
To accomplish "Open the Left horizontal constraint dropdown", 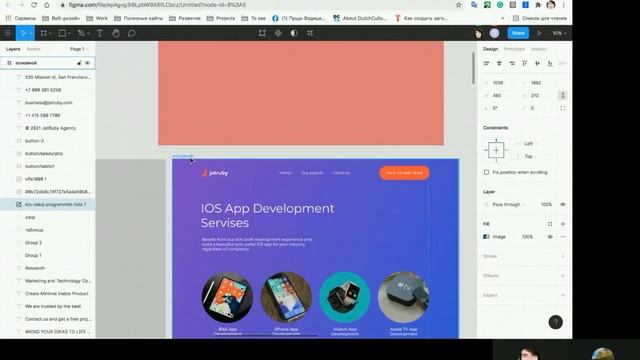I will click(531, 144).
